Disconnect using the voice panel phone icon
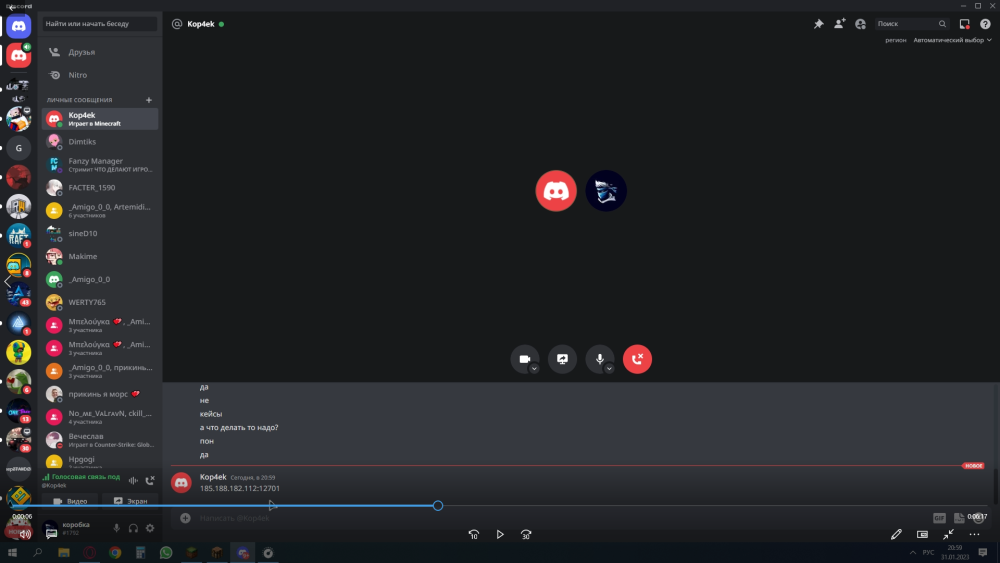This screenshot has width=1000, height=563. click(x=150, y=480)
